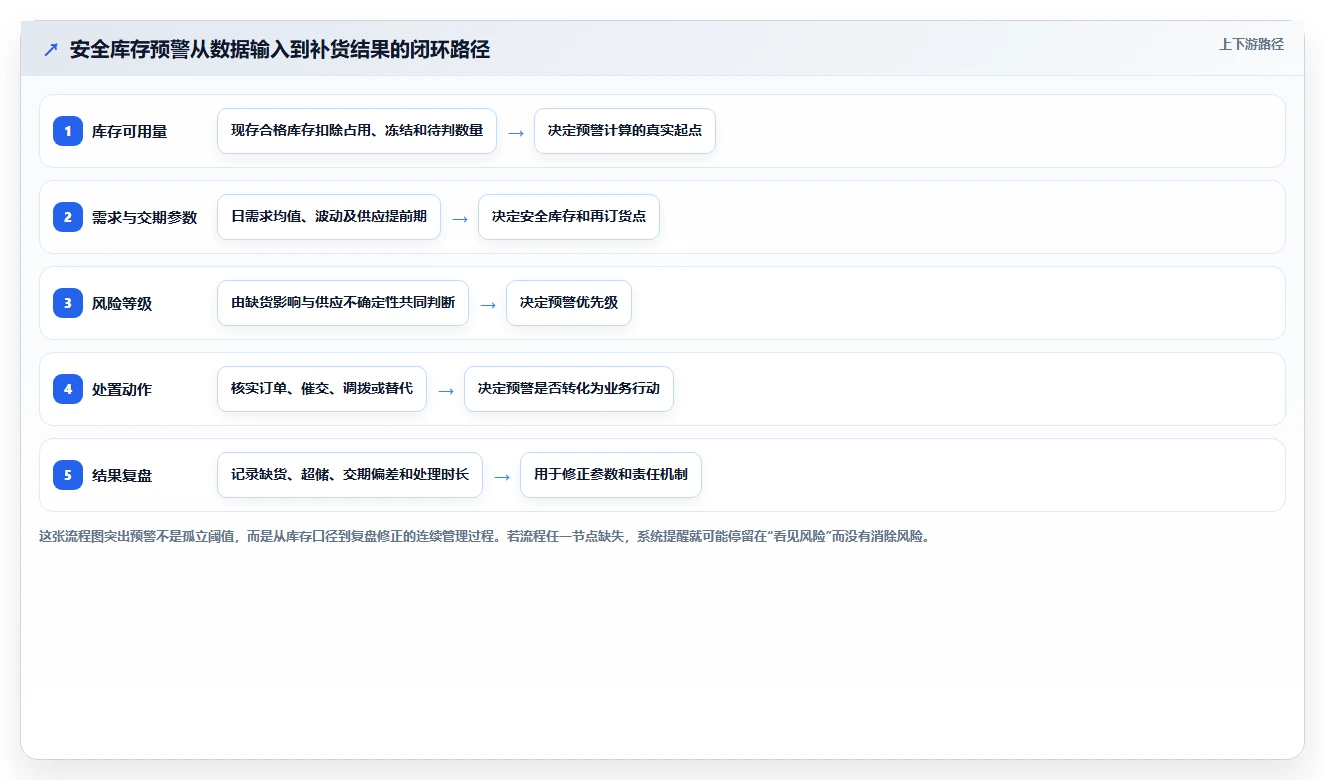Click the box 用于修正参数和责任机制
Screen dimensions: 1325x780
(x=611, y=475)
